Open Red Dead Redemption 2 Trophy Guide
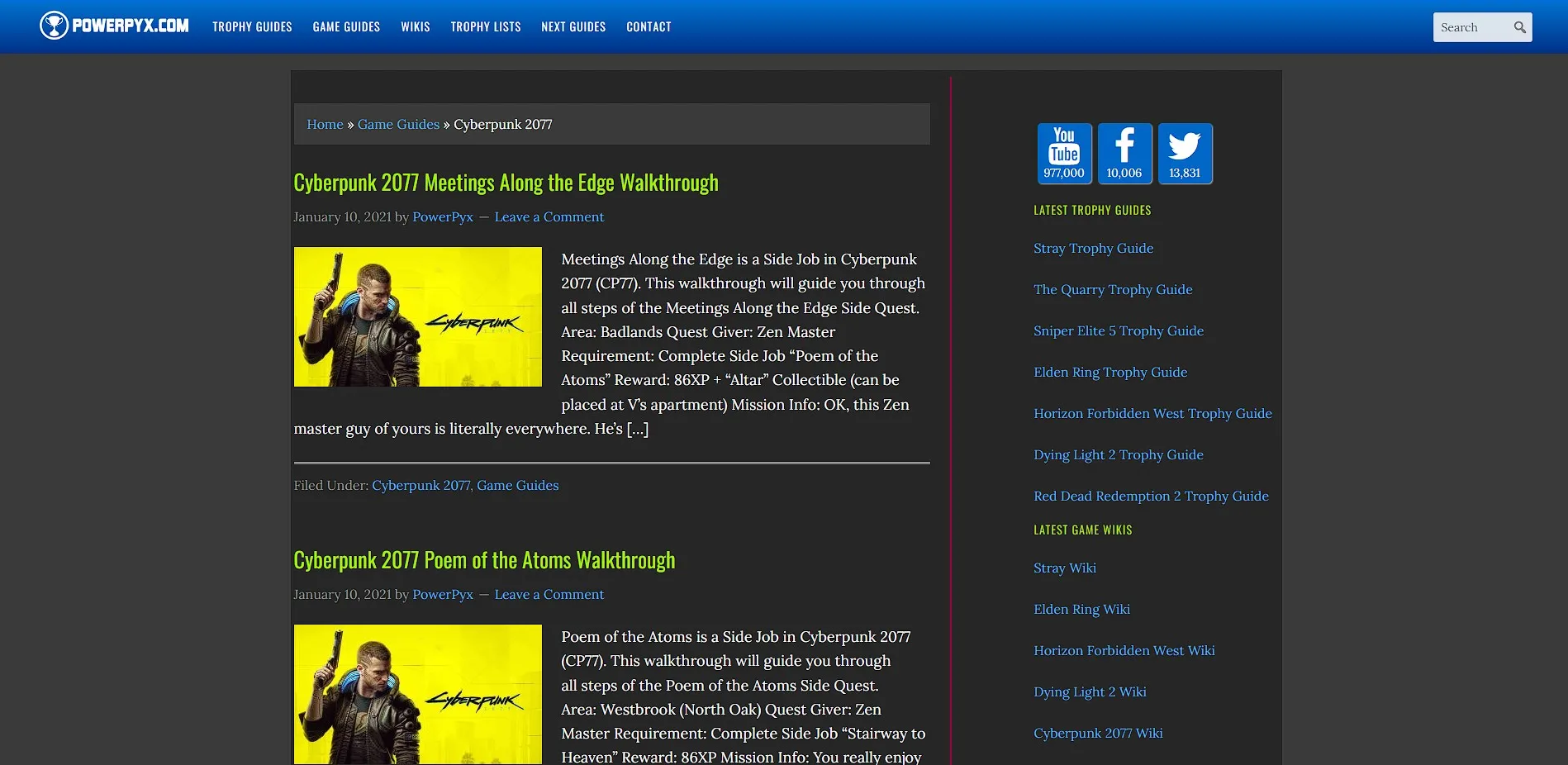The width and height of the screenshot is (1568, 765). pos(1151,496)
